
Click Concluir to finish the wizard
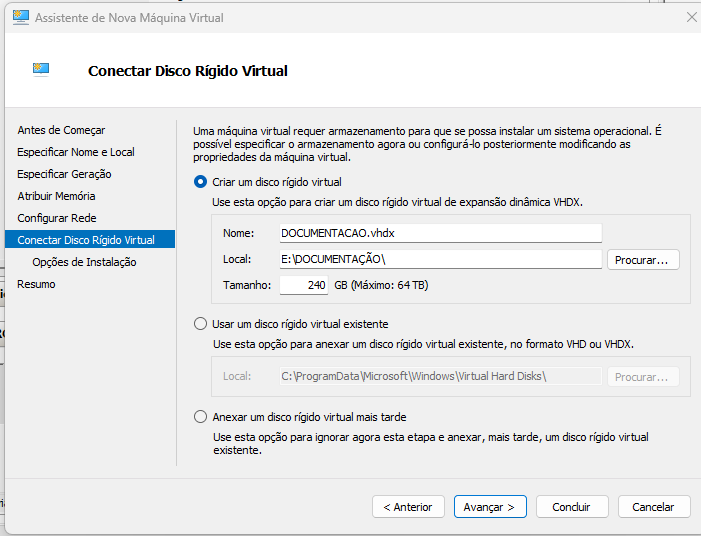[x=571, y=507]
